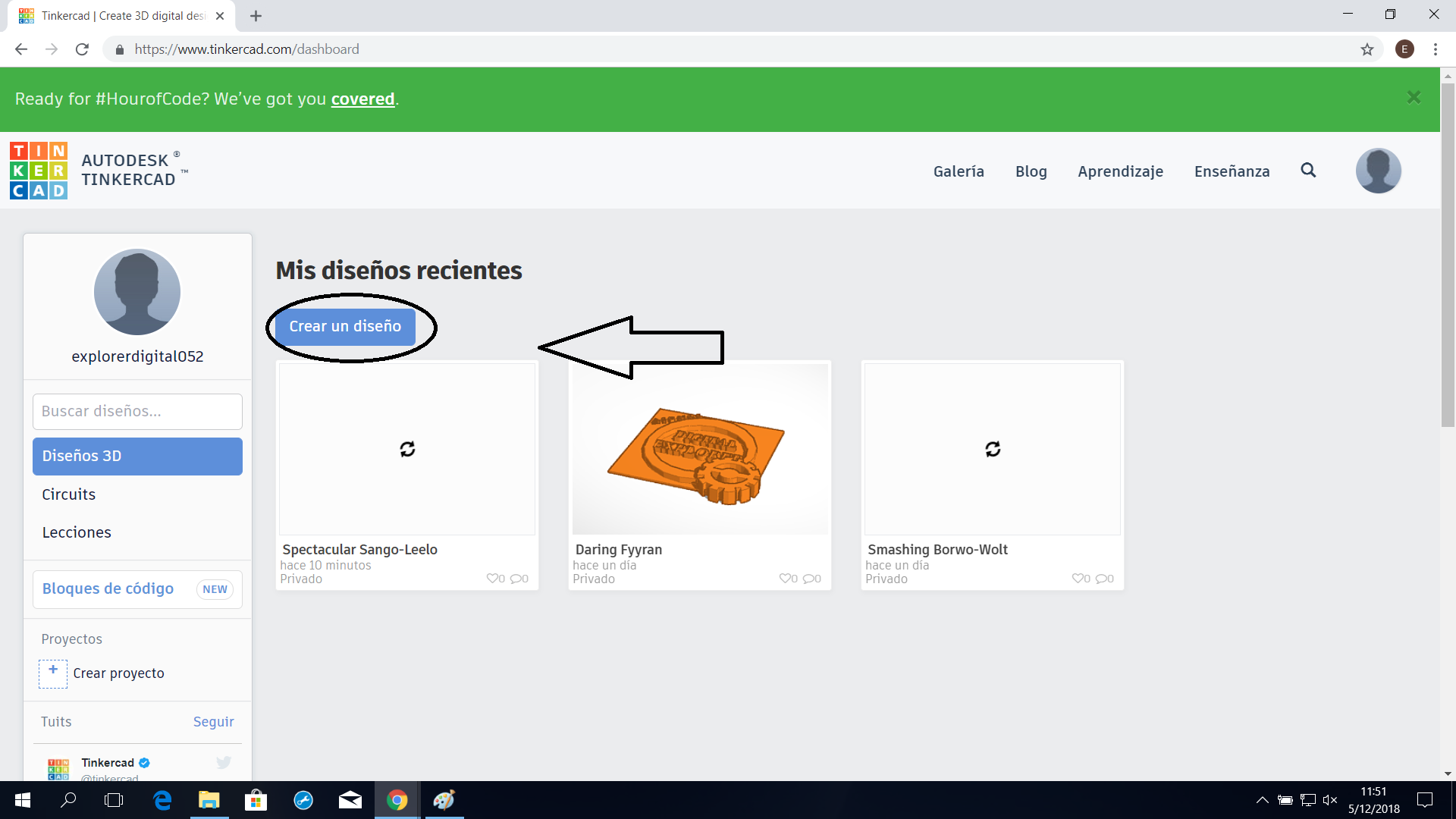Screen dimensions: 1456x819
Task: Open the search magnifier icon in header
Action: tap(1308, 171)
